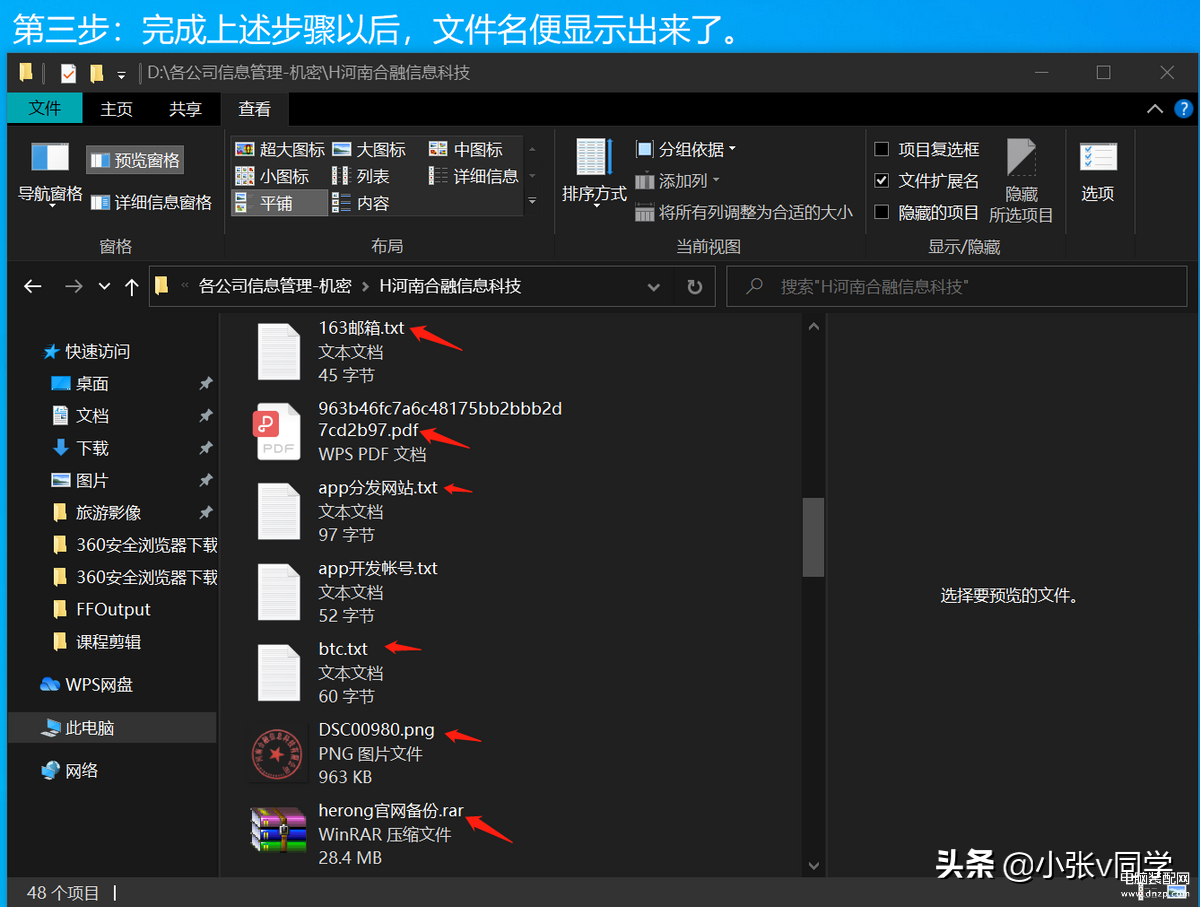This screenshot has height=907, width=1200.
Task: Expand the address bar history dropdown
Action: (x=654, y=287)
